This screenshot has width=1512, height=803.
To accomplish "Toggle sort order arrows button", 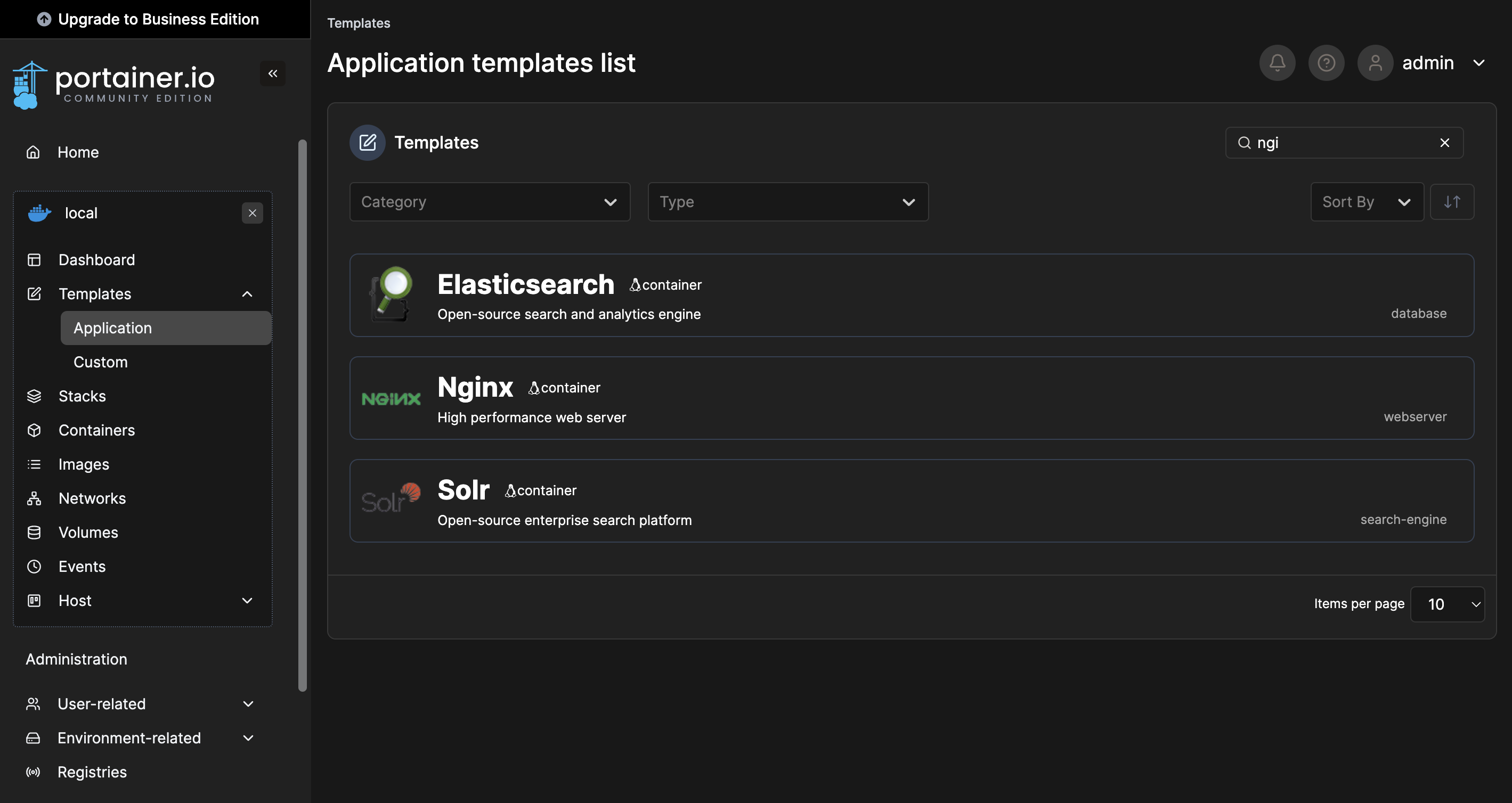I will [1452, 202].
